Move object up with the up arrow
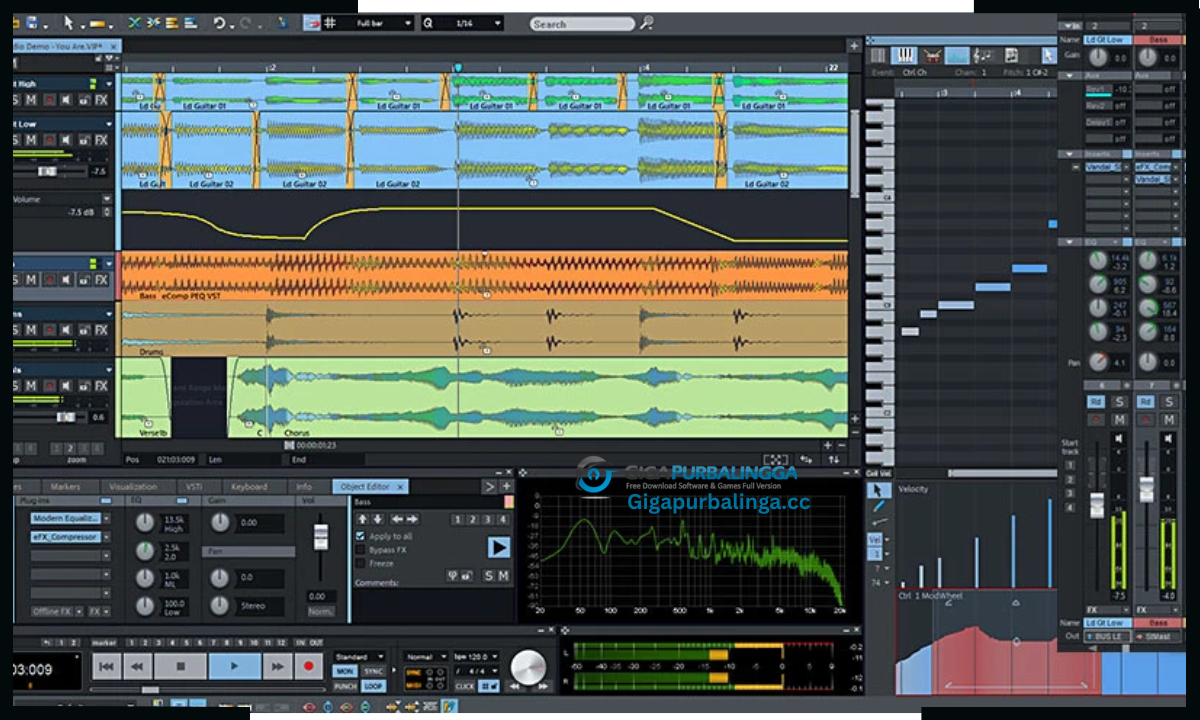 [363, 519]
